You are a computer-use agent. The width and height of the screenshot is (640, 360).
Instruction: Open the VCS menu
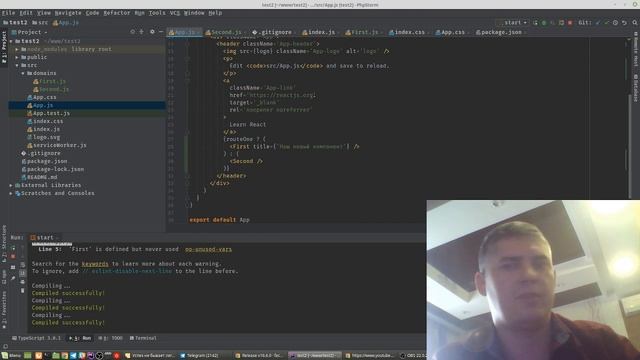[175, 13]
